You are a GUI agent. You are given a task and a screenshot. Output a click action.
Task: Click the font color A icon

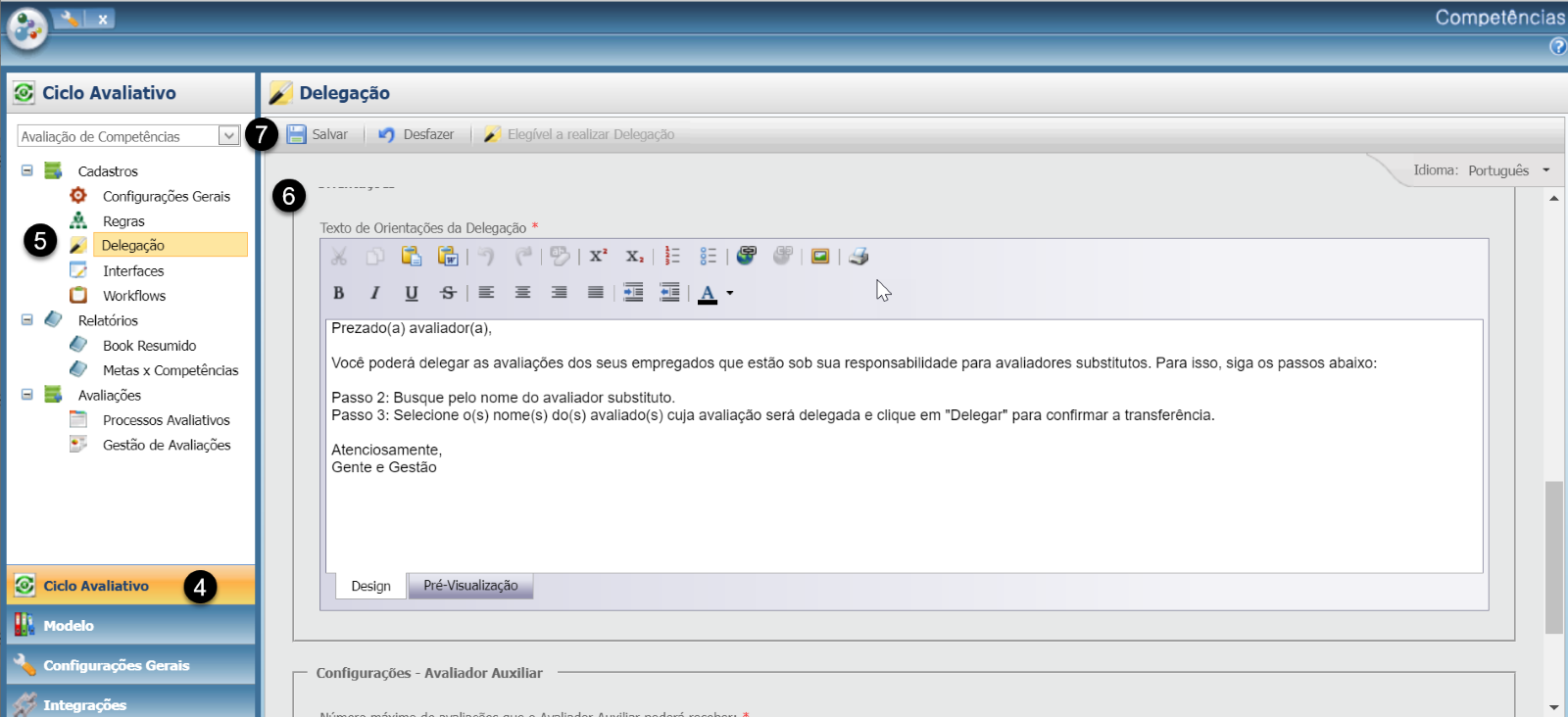[x=708, y=293]
